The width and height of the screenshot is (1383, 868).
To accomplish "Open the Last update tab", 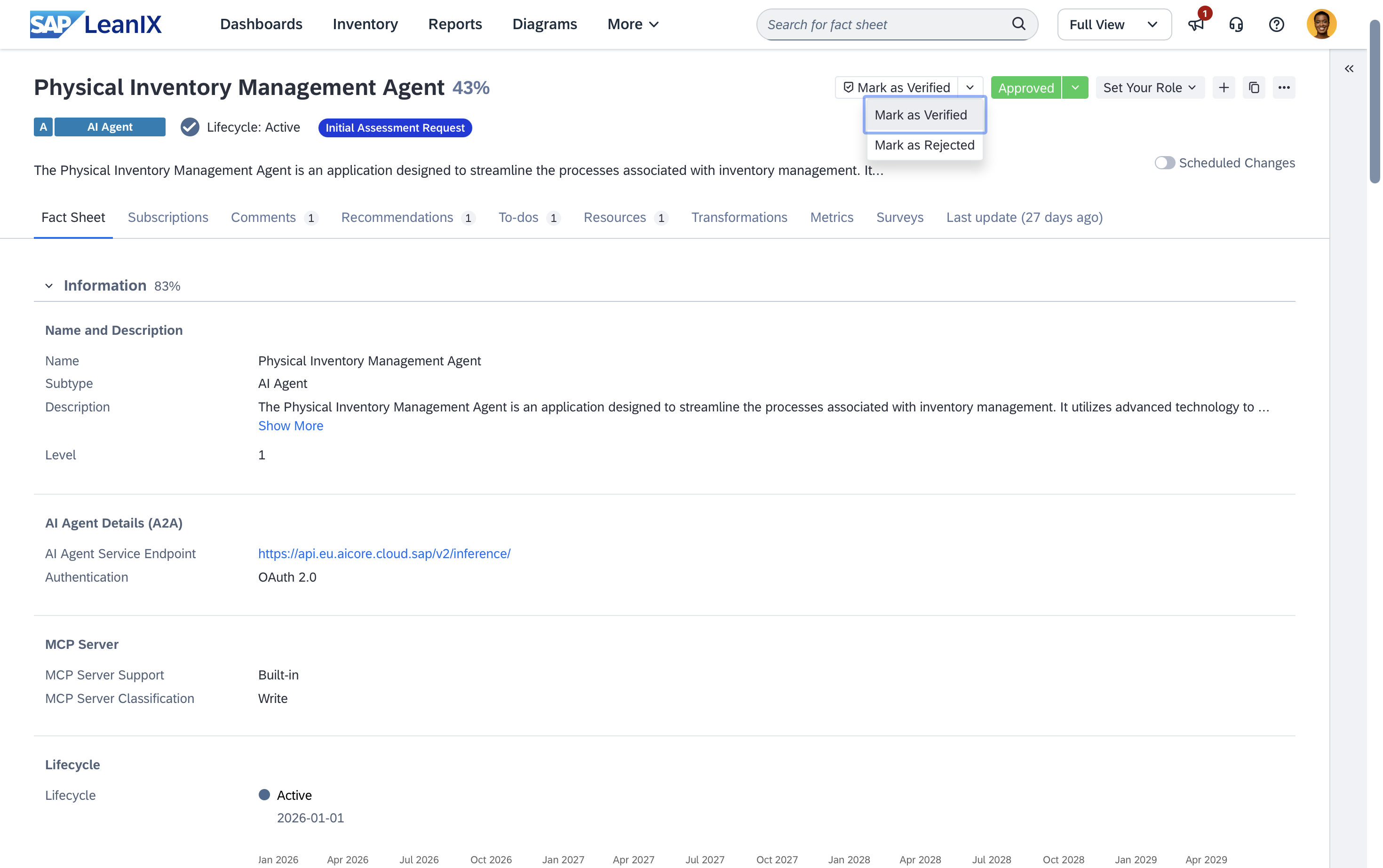I will click(x=1024, y=217).
